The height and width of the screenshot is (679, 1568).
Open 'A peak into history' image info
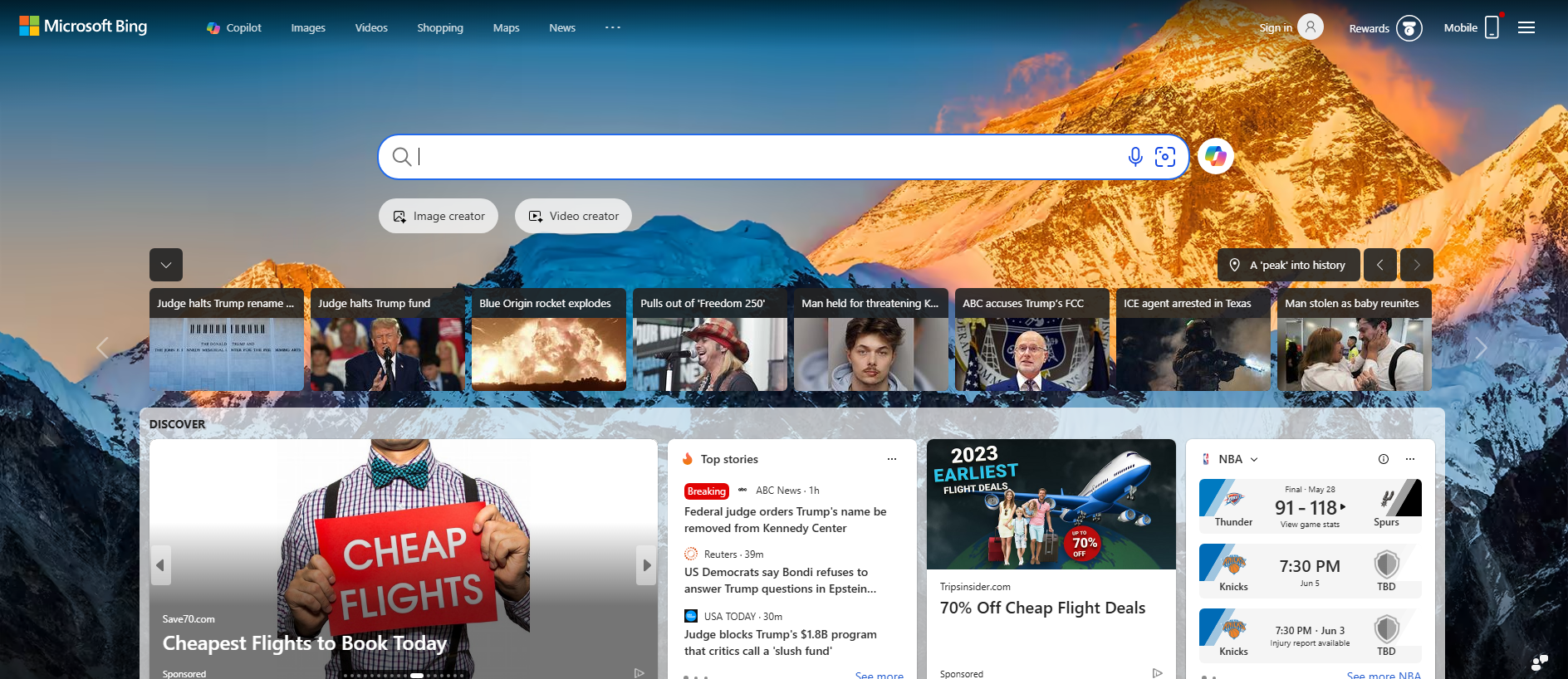(x=1289, y=265)
